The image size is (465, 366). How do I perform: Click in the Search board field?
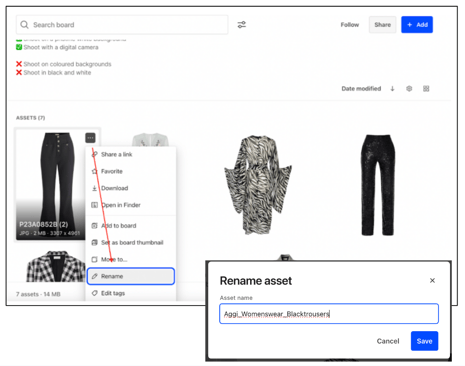tap(122, 25)
